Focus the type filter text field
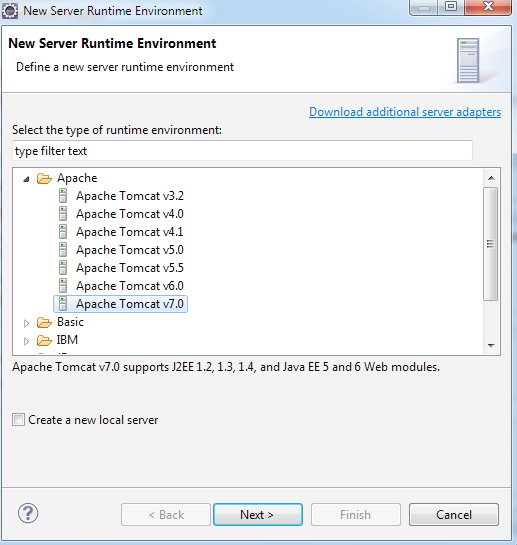The image size is (517, 545). [x=242, y=151]
